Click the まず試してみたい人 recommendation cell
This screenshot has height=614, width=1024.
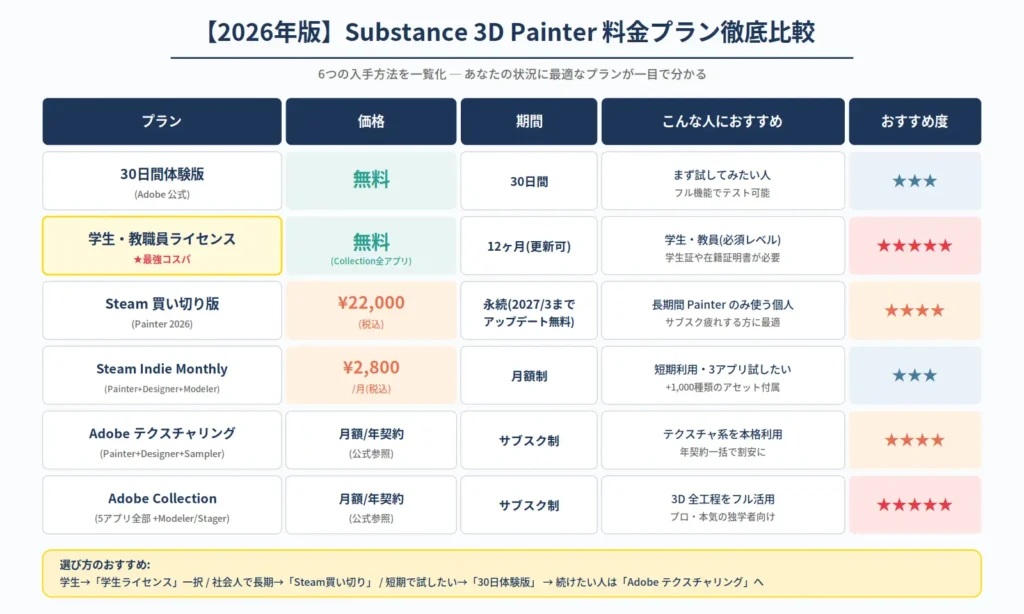pos(723,181)
